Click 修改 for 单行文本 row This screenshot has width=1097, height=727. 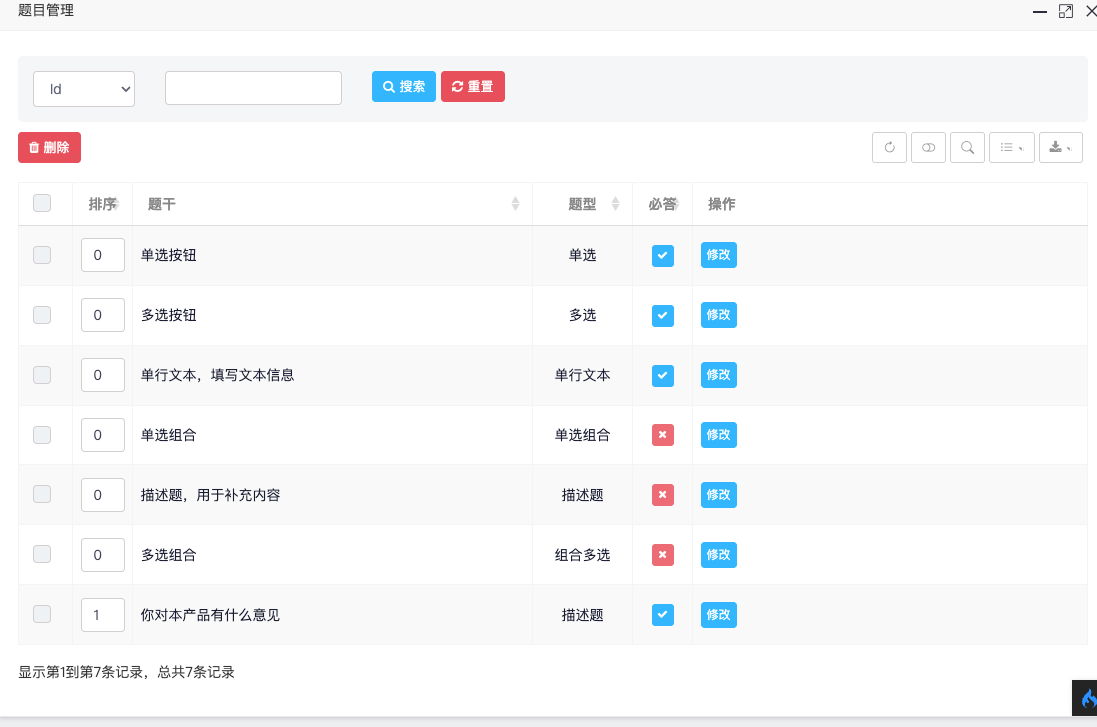pyautogui.click(x=718, y=375)
